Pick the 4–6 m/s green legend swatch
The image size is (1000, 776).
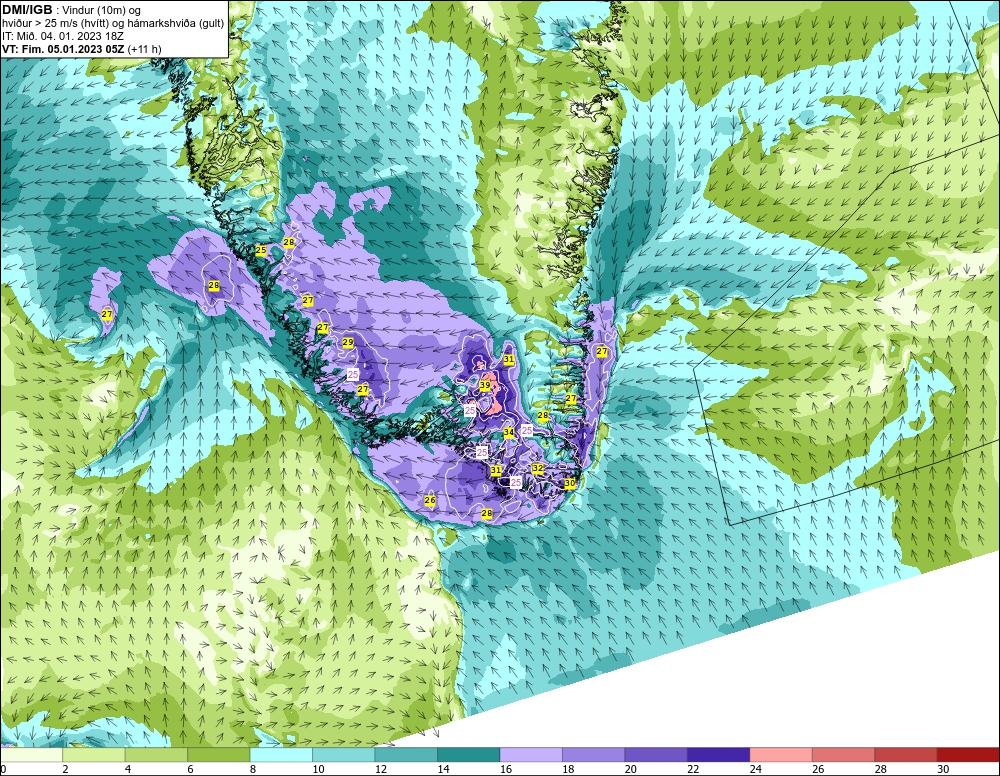pyautogui.click(x=156, y=755)
